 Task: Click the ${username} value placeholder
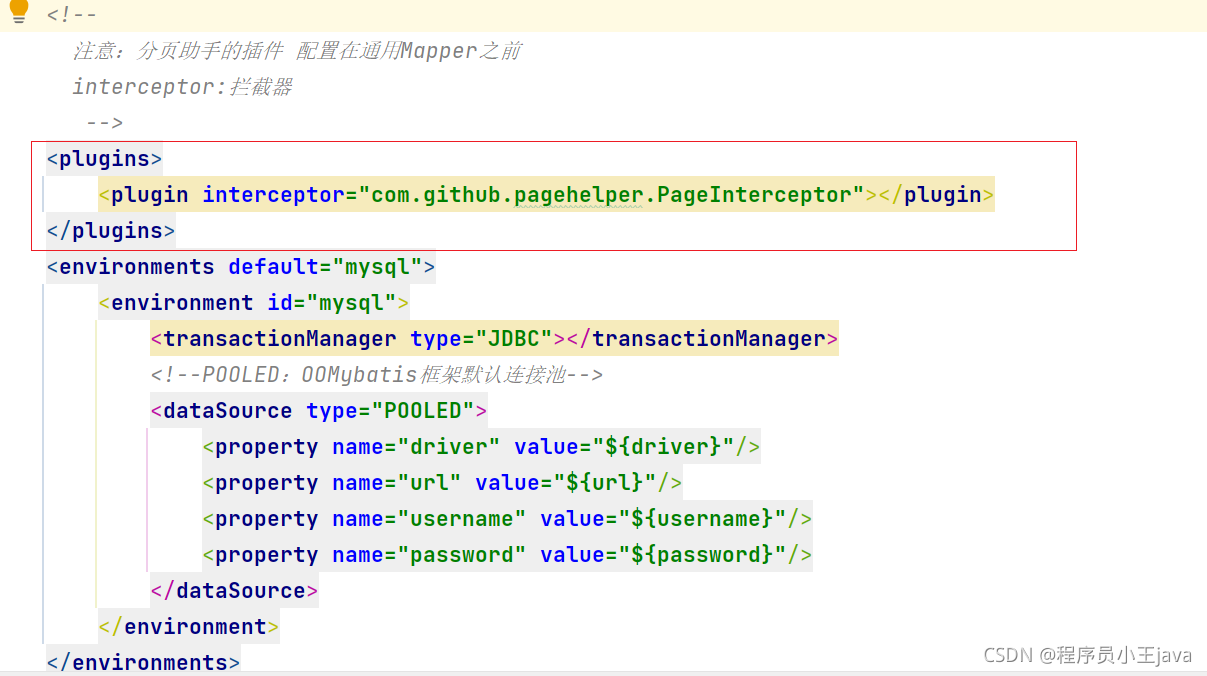pos(702,518)
